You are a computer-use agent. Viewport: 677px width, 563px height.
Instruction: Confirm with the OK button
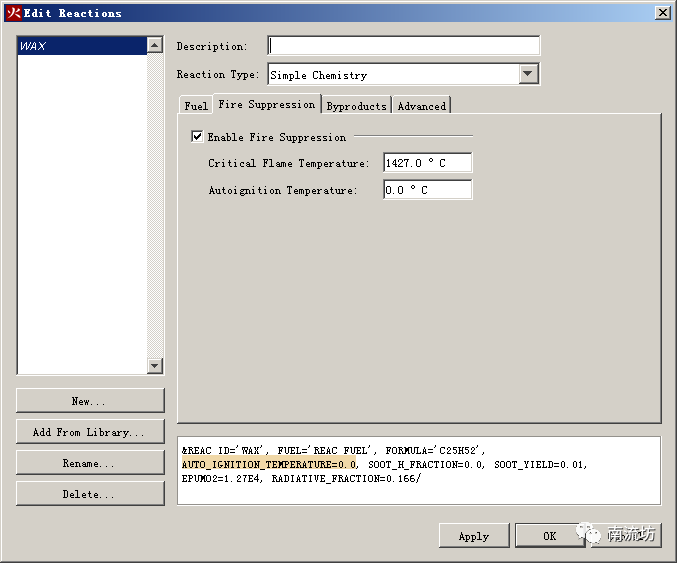(550, 536)
